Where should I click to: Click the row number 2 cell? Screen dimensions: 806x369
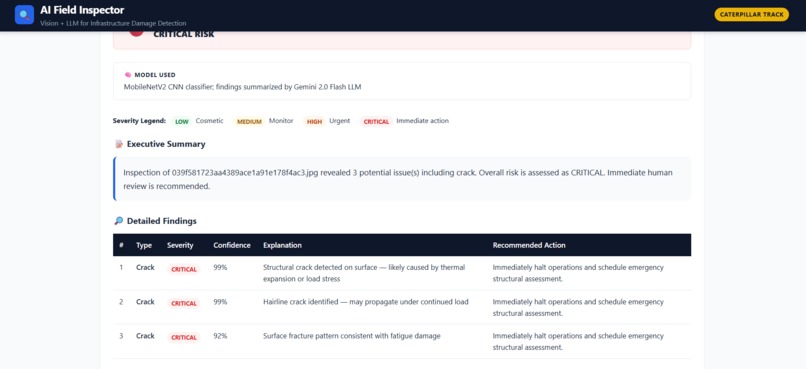[x=121, y=302]
